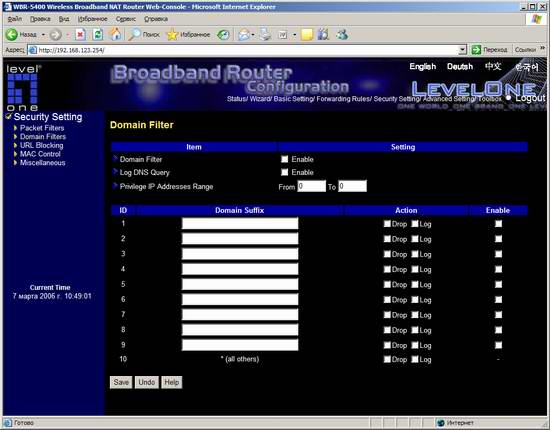
Task: Click the Media toolbar icon
Action: pos(223,34)
